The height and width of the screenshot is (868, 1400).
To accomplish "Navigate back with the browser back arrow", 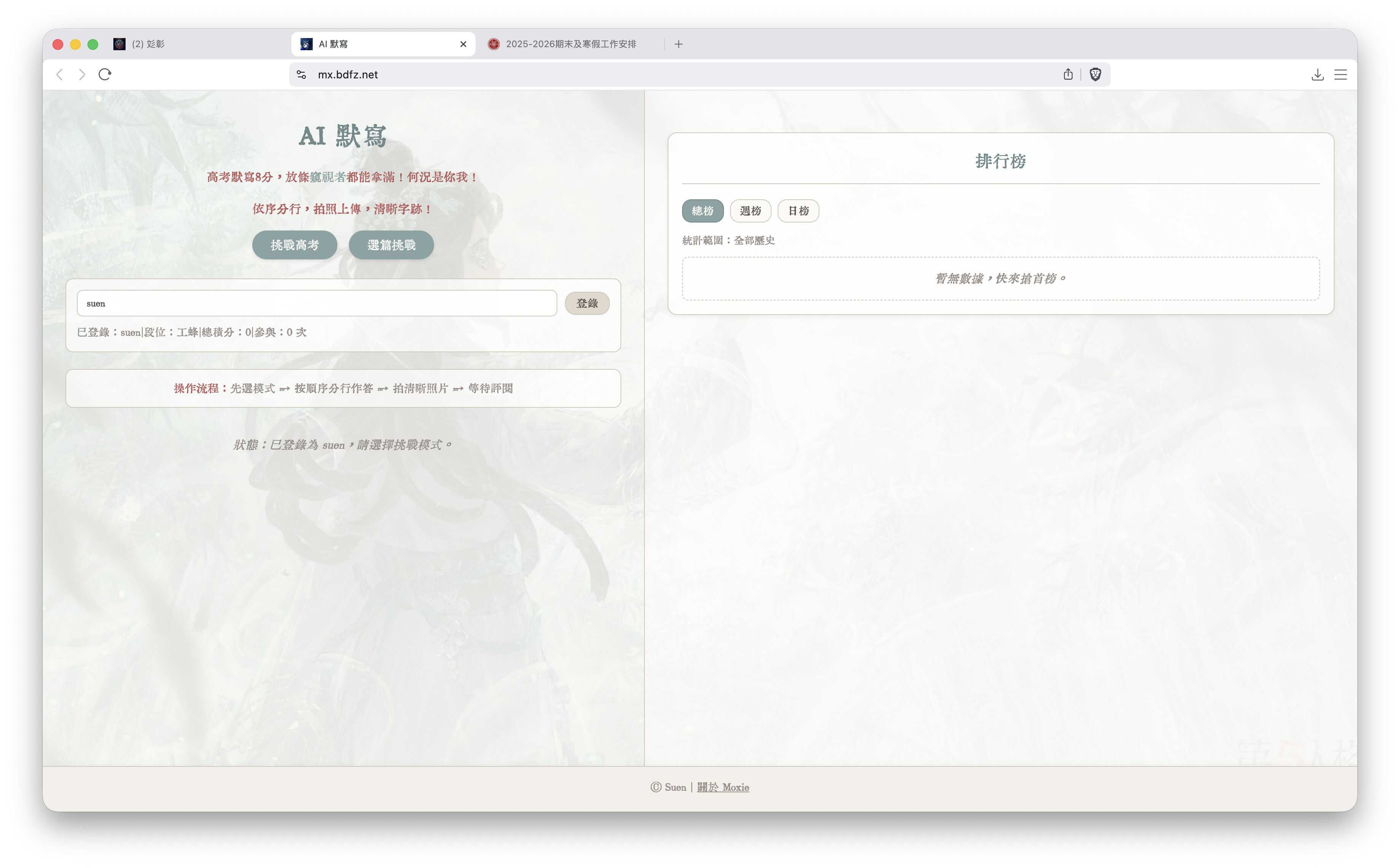I will coord(60,74).
